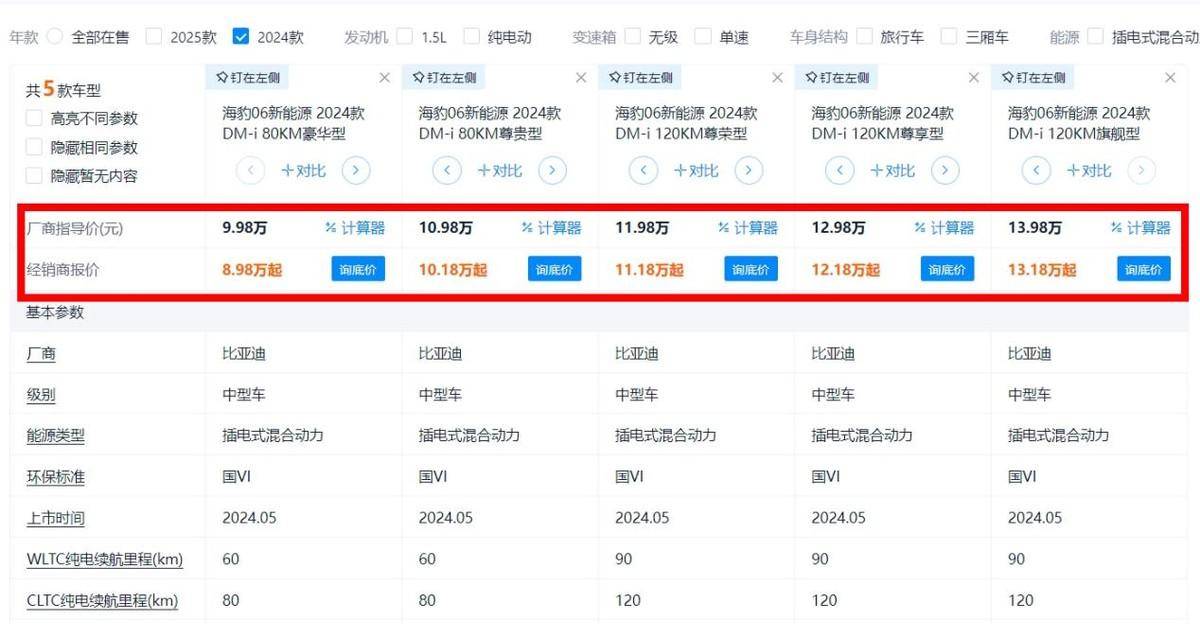Open the 厂商 parameter label
Image resolution: width=1200 pixels, height=624 pixels.
tap(41, 354)
